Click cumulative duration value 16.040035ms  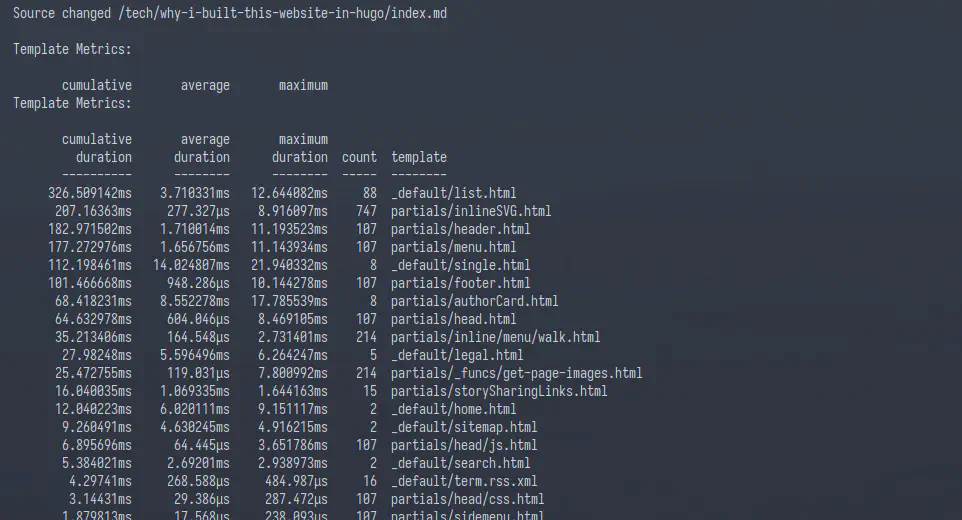point(93,391)
